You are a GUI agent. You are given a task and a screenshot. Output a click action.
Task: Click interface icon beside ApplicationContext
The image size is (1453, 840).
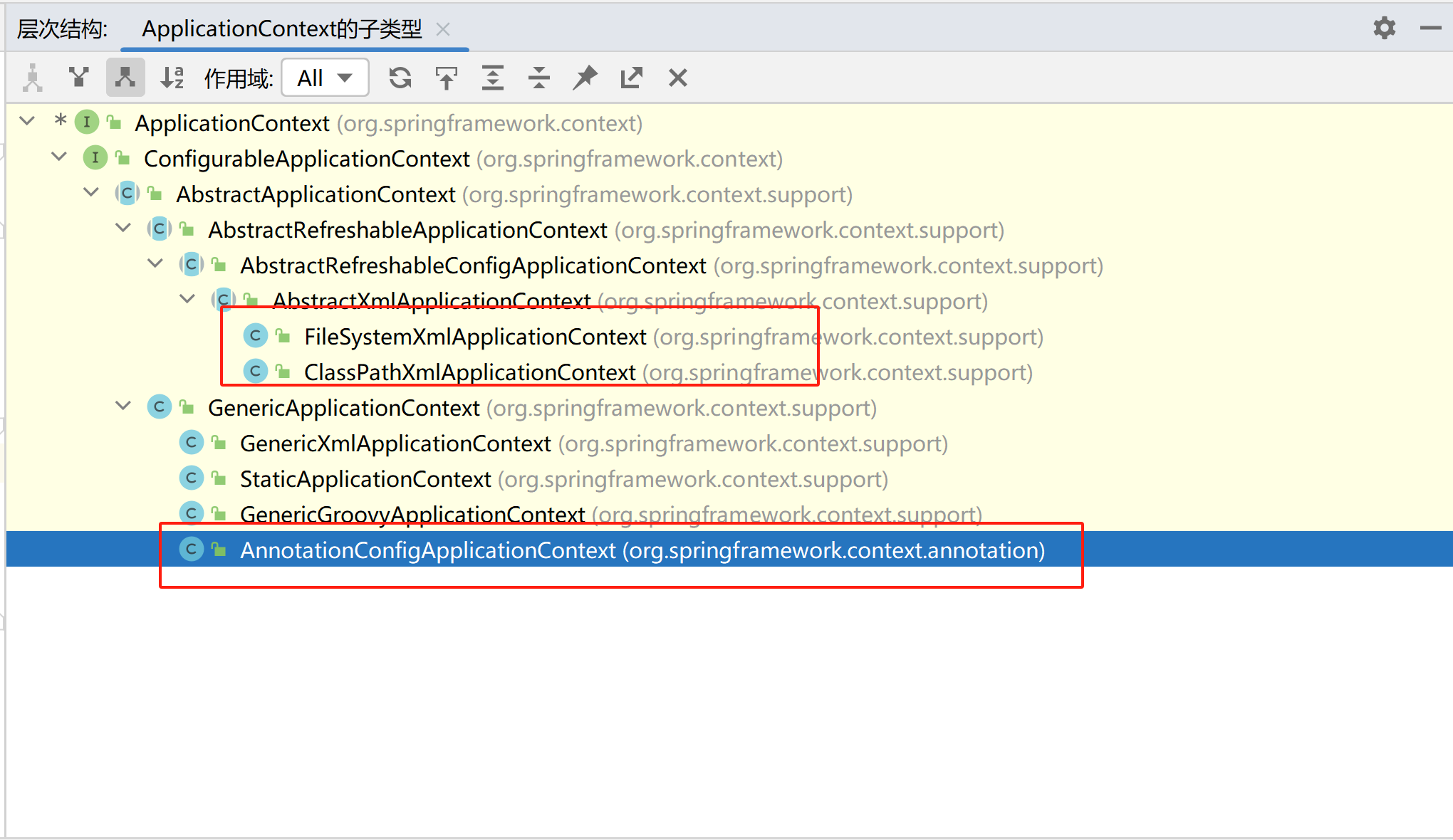click(87, 122)
